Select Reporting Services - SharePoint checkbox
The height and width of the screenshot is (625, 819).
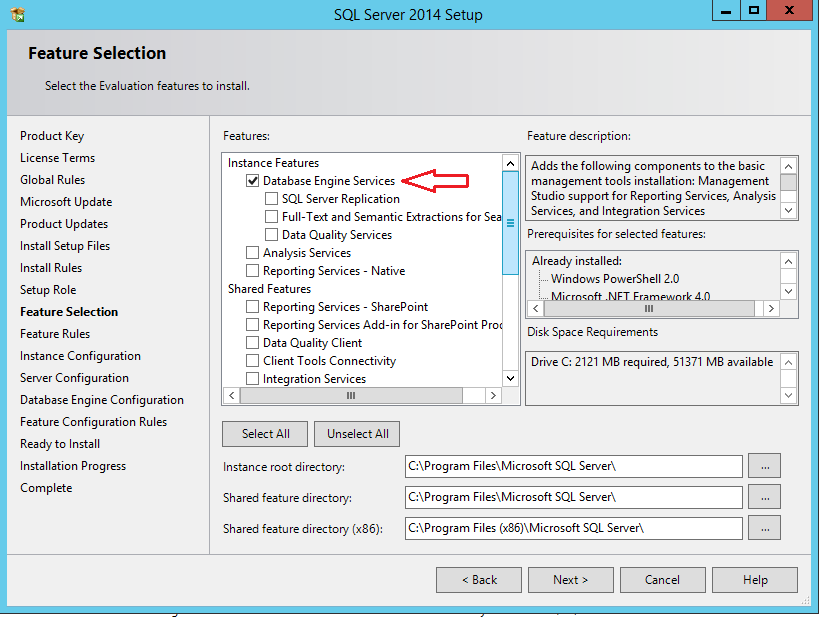coord(252,306)
